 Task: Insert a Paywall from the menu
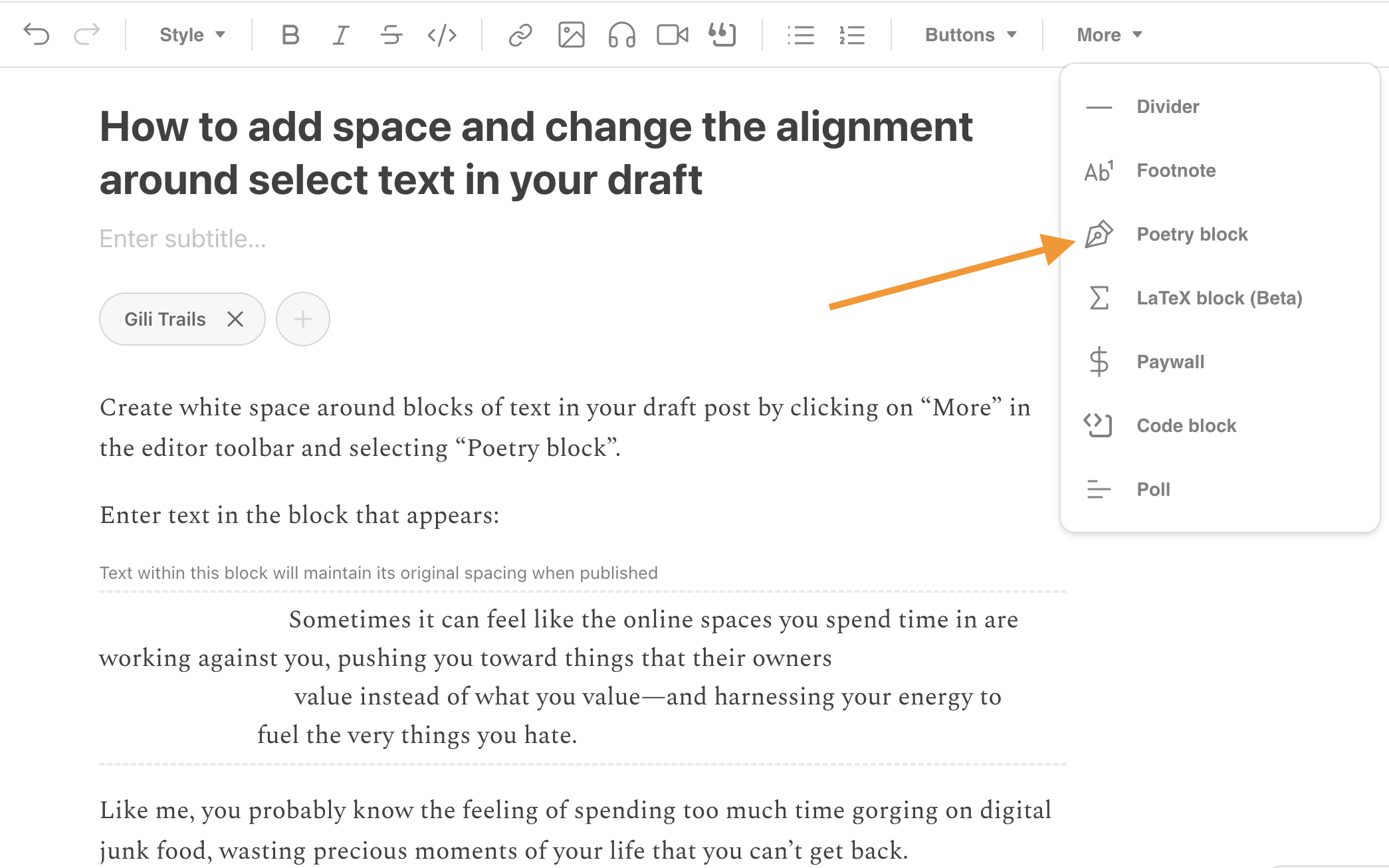[x=1170, y=362]
